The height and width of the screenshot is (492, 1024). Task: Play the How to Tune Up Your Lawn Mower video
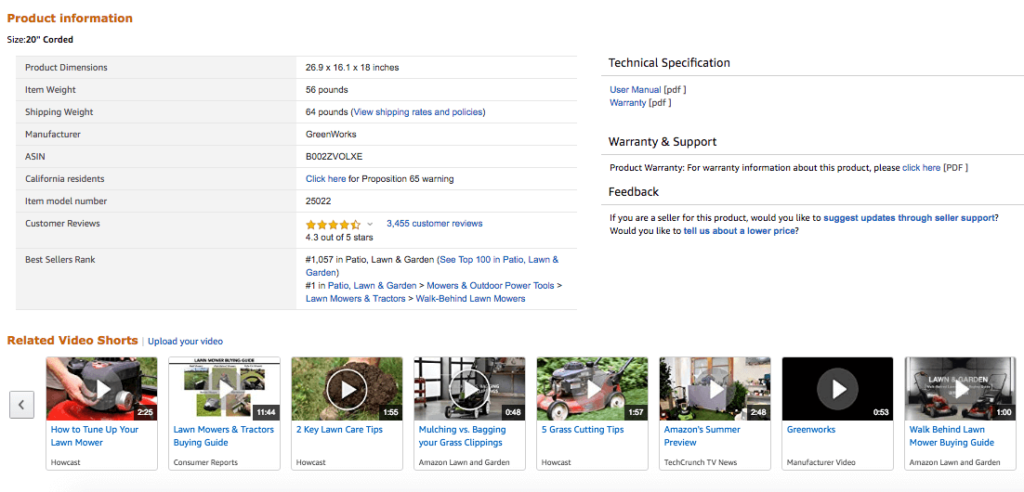tap(102, 388)
